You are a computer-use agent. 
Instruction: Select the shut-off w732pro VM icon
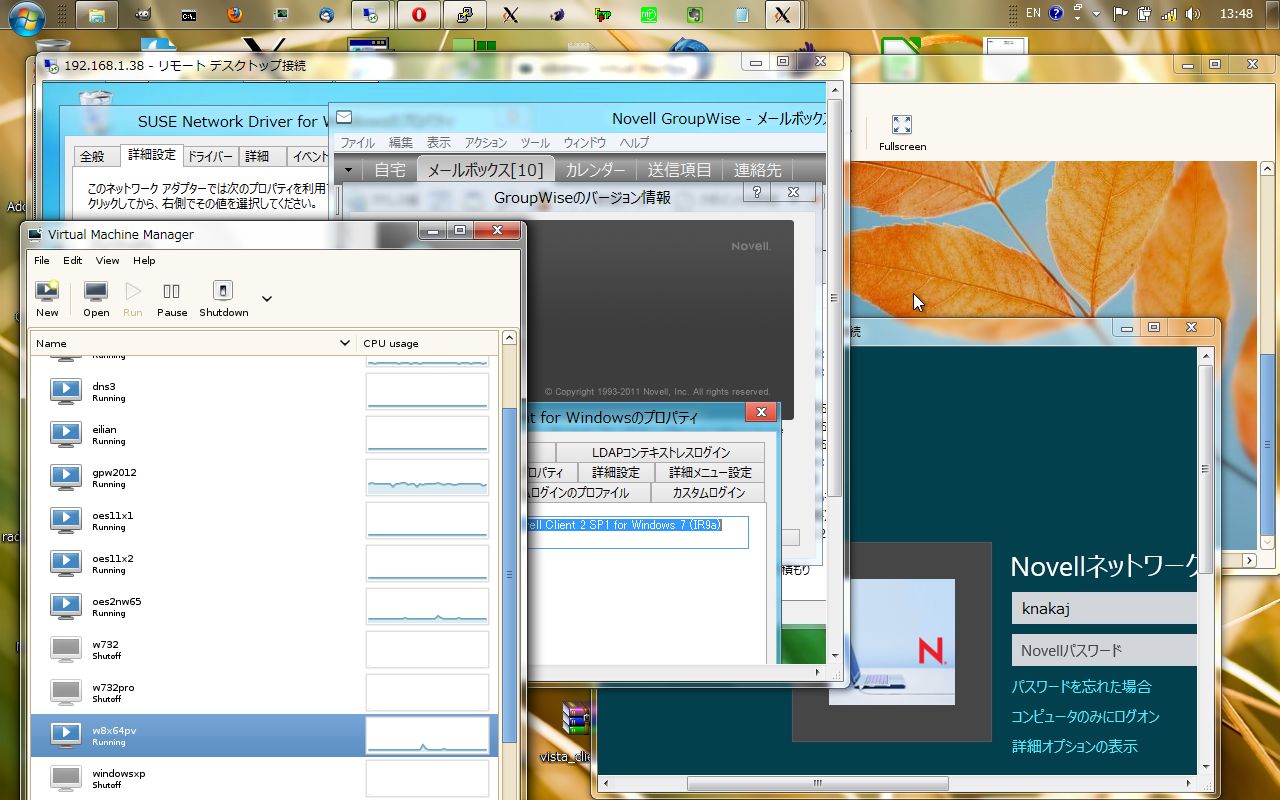pos(66,692)
